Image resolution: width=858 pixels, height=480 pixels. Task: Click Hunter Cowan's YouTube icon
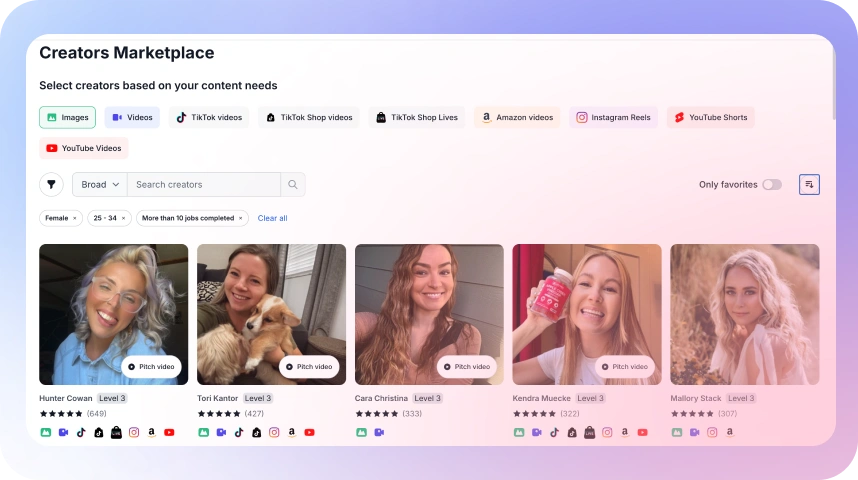coord(169,433)
